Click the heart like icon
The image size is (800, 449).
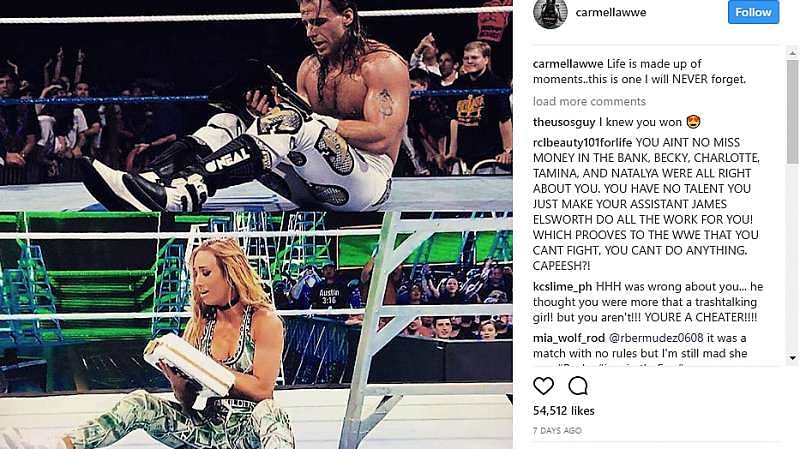543,386
